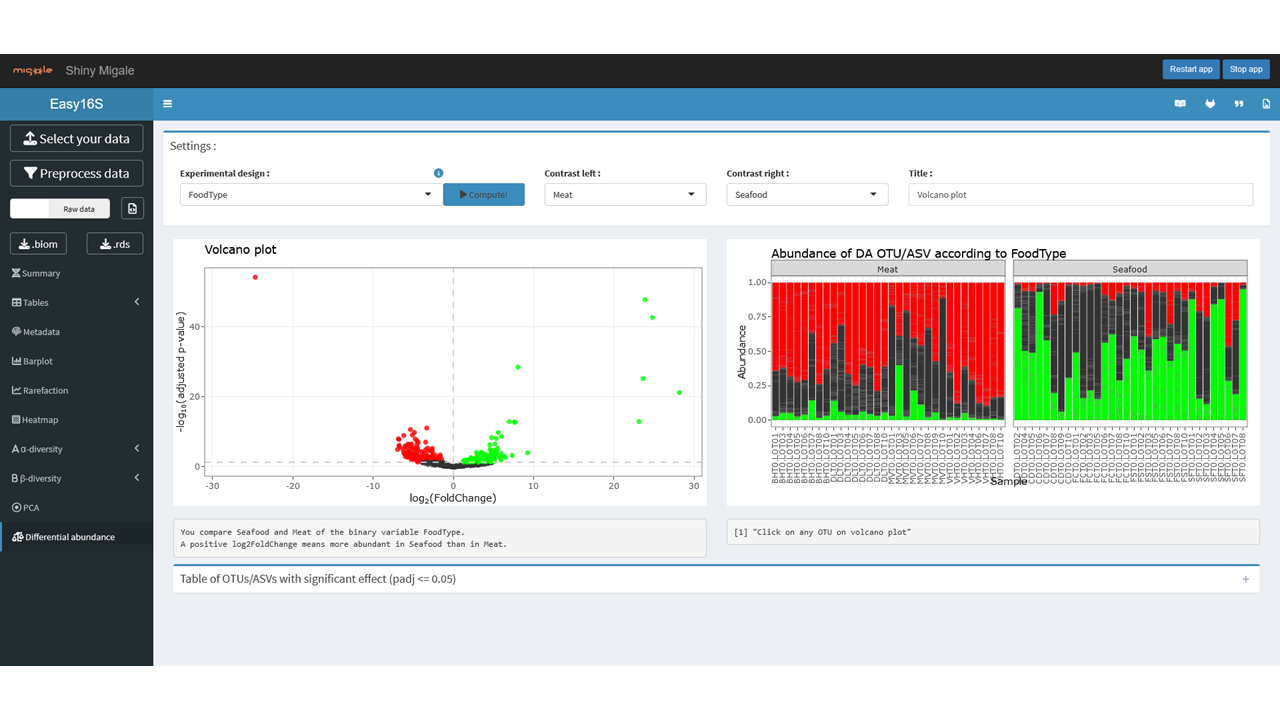Image resolution: width=1280 pixels, height=720 pixels.
Task: Download the .biom file
Action: pos(39,244)
